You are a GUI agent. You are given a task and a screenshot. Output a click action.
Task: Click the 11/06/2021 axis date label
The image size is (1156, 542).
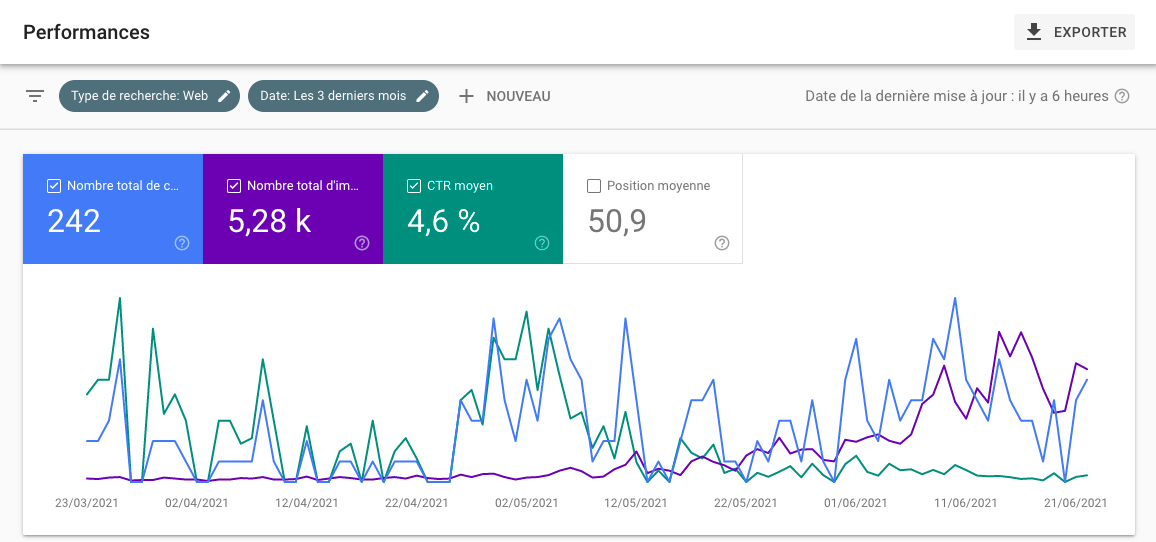tap(965, 503)
